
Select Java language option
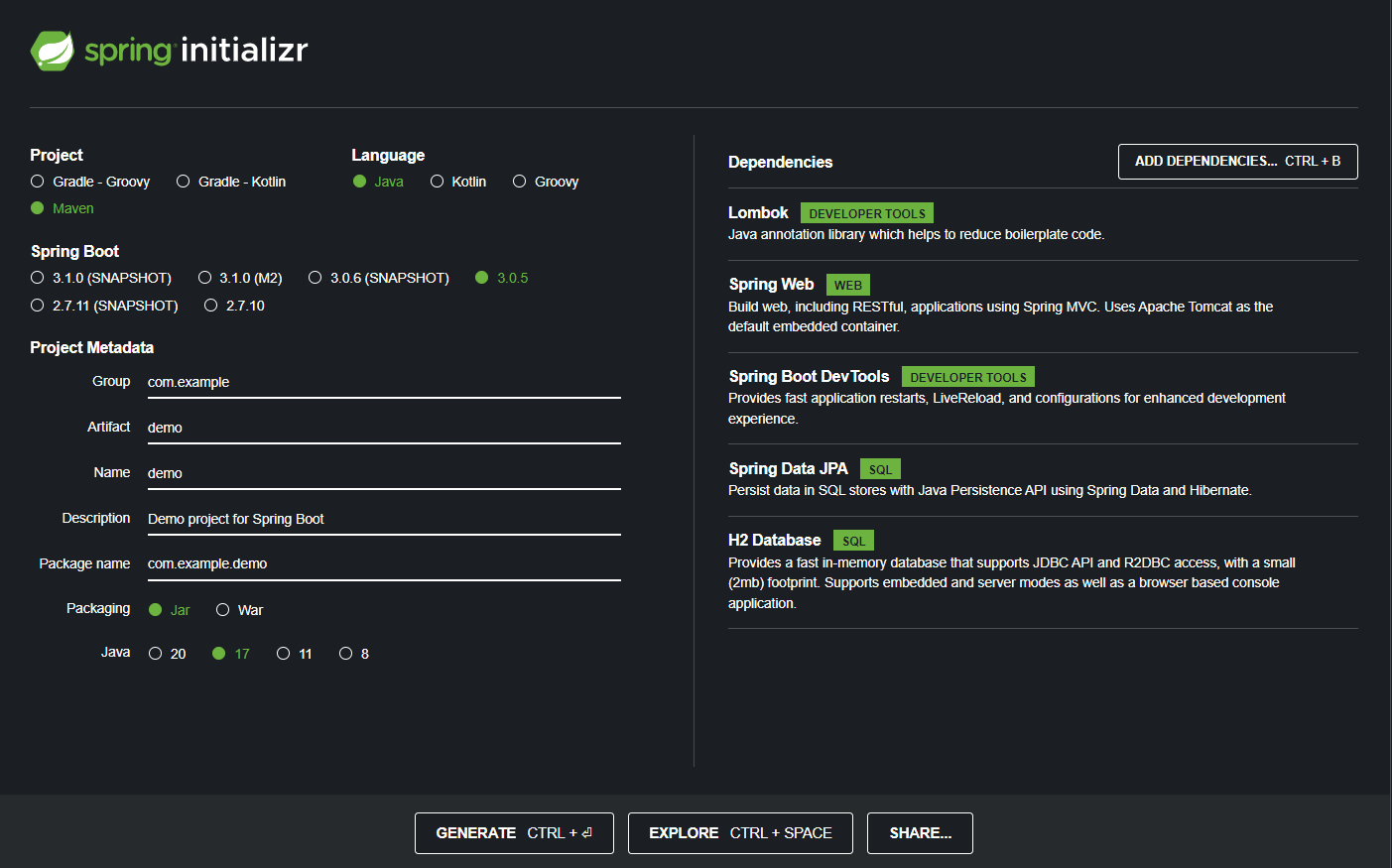click(378, 182)
